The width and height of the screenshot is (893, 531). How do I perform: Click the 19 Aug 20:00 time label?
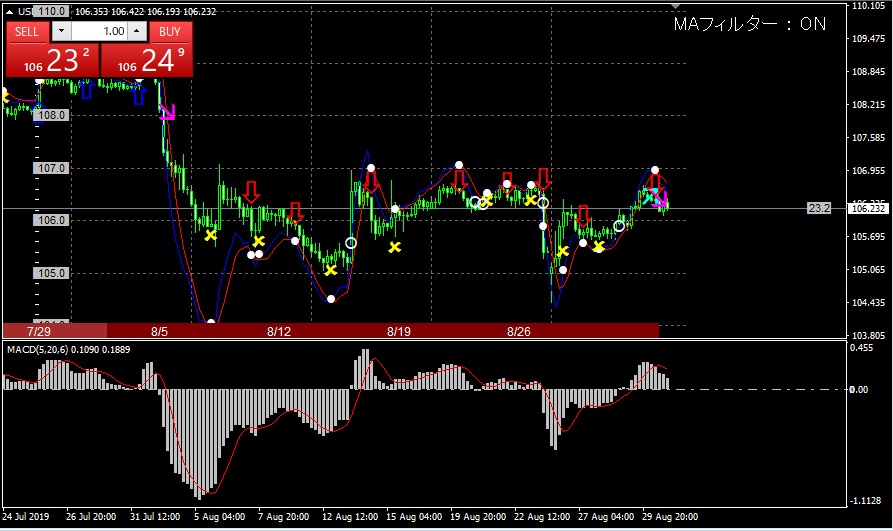[478, 517]
